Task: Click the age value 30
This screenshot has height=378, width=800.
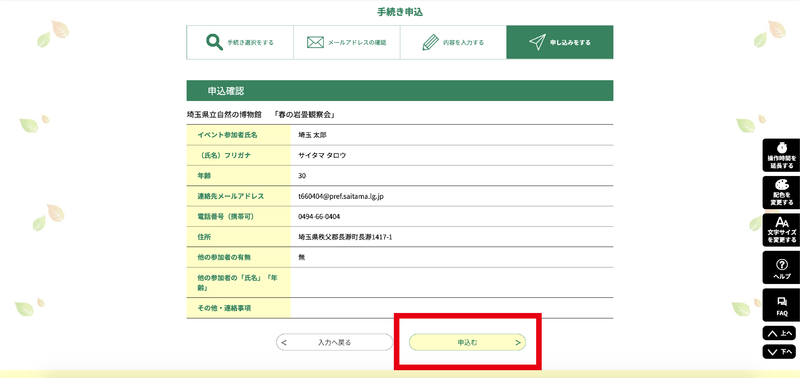Action: pyautogui.click(x=302, y=175)
